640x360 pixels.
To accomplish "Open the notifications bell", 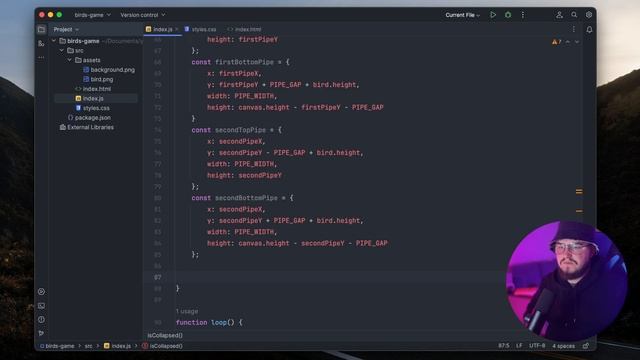I will pyautogui.click(x=589, y=30).
